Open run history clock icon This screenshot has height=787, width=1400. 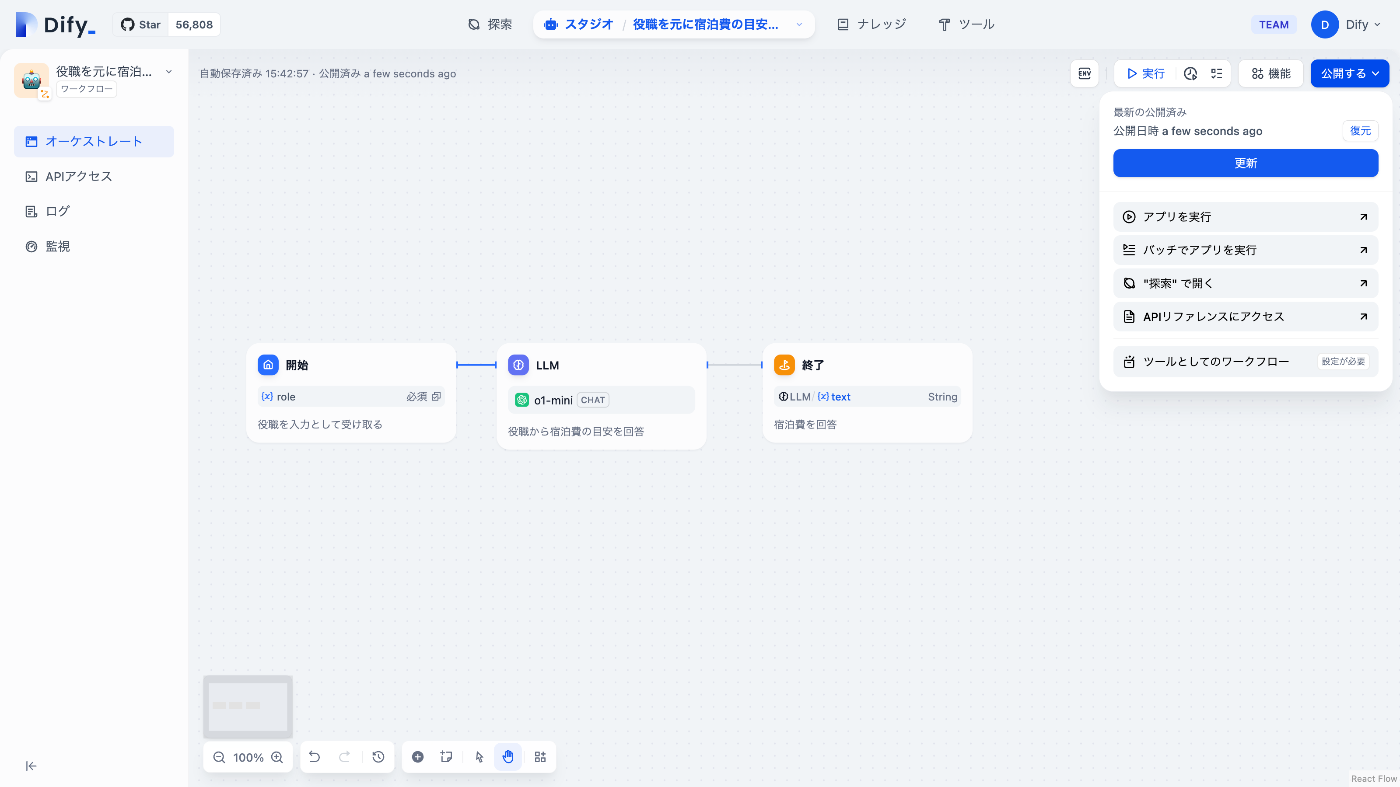pyautogui.click(x=1190, y=73)
